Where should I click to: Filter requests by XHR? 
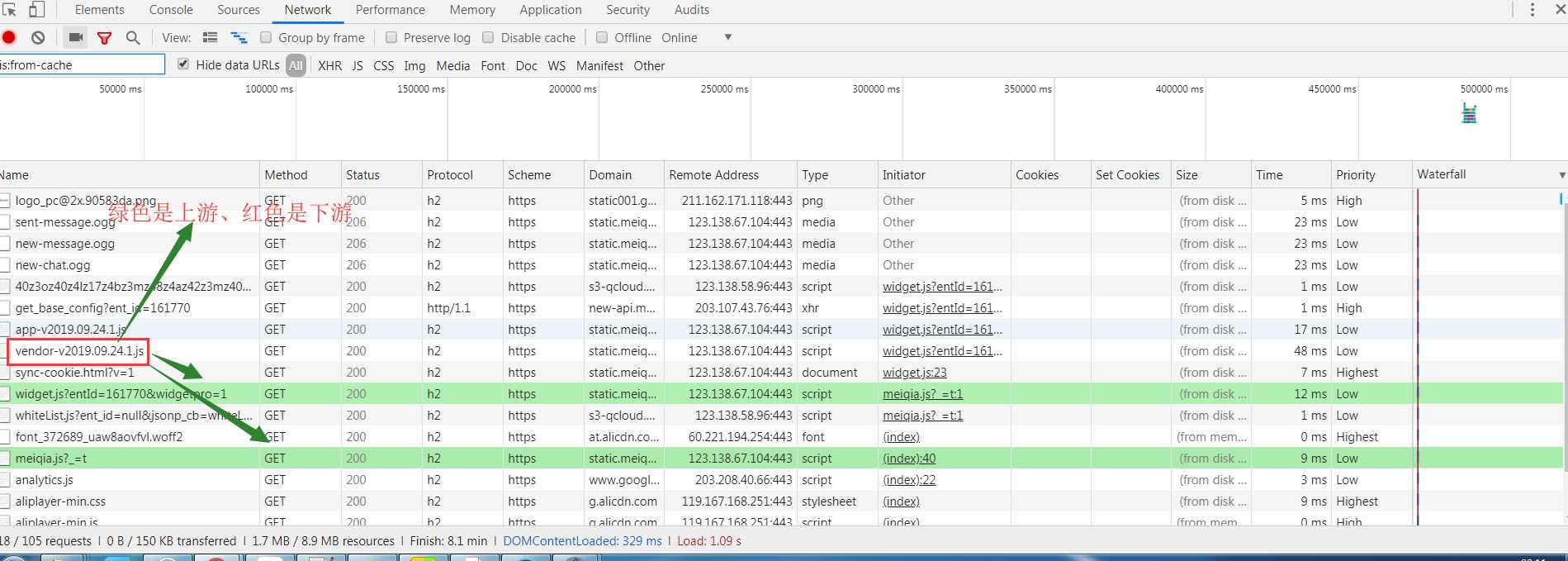point(330,65)
